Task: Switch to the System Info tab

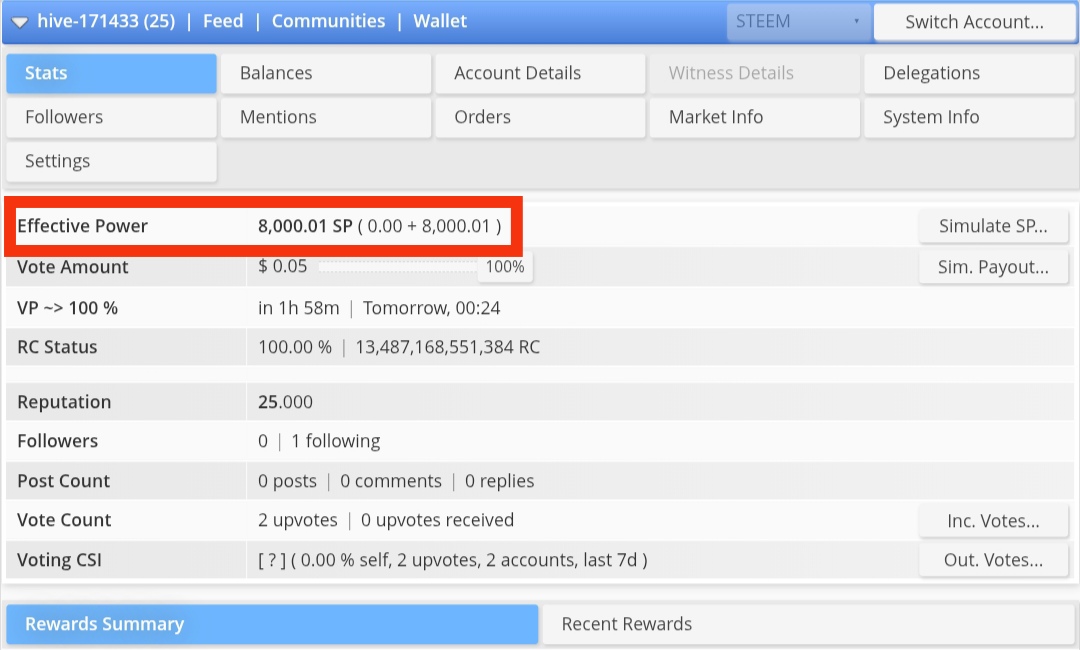Action: coord(969,118)
